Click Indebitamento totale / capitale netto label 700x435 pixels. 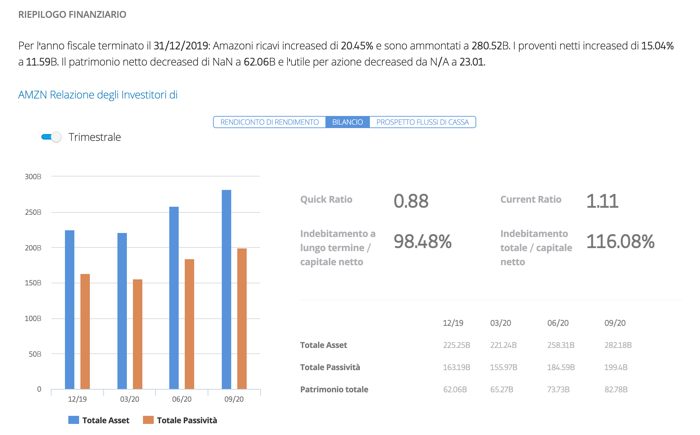pos(536,247)
